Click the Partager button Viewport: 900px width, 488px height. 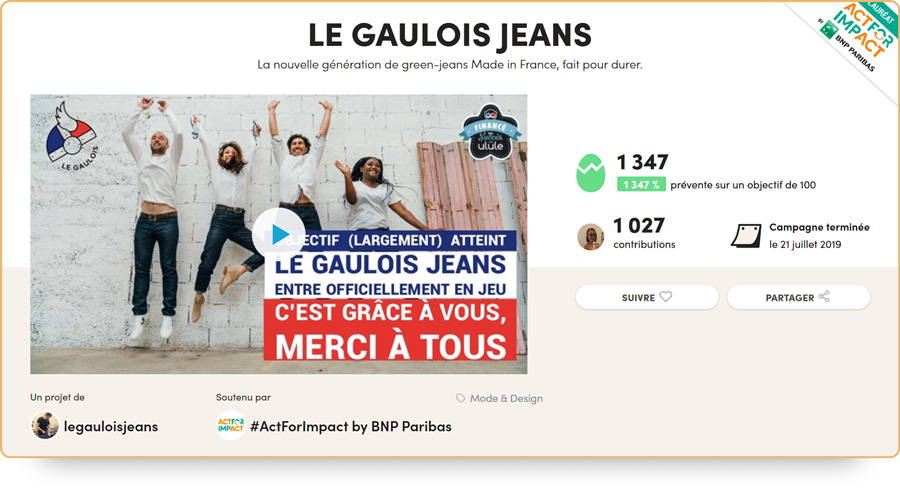798,297
